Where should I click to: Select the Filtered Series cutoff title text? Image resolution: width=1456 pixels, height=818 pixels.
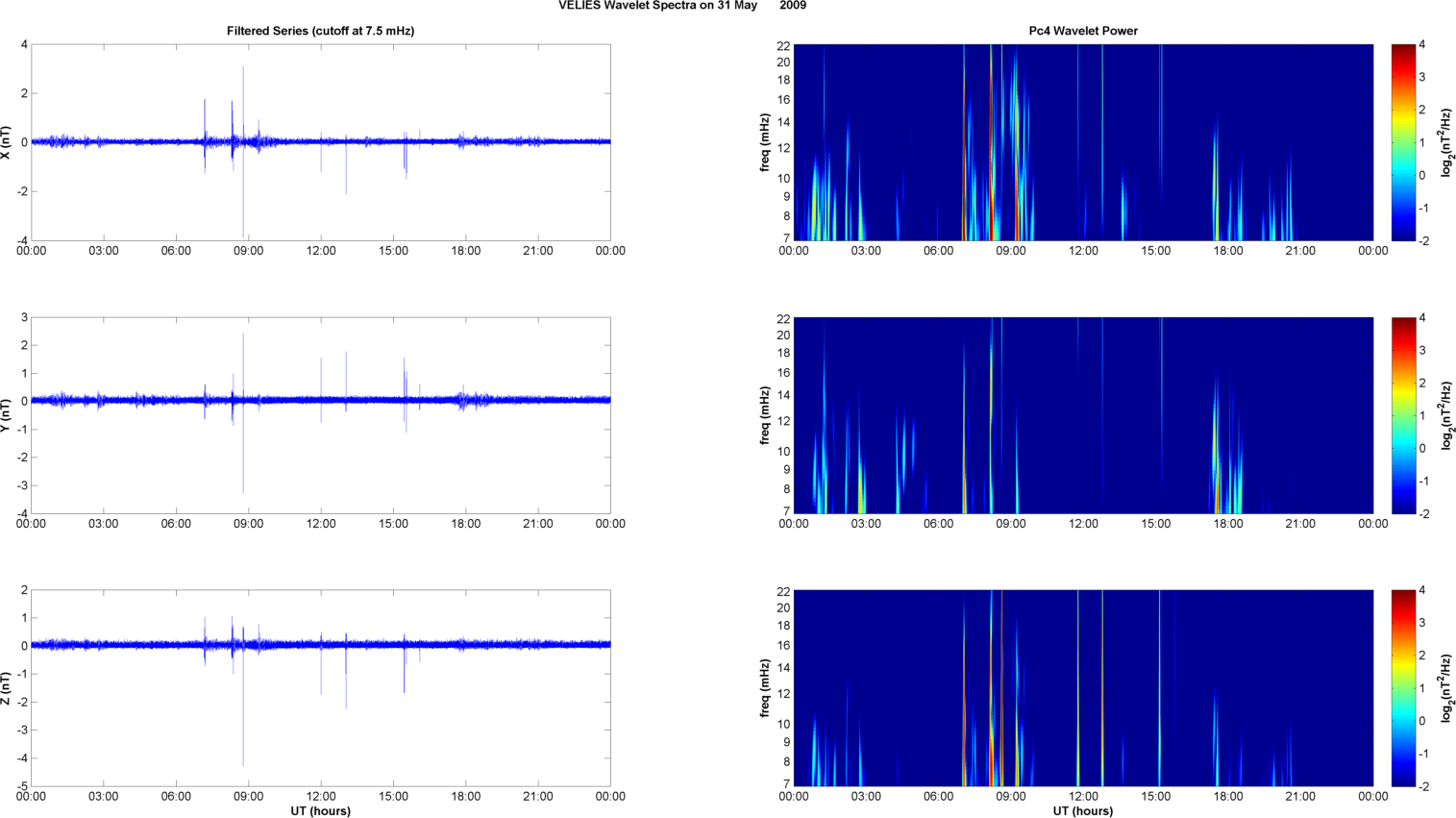320,31
